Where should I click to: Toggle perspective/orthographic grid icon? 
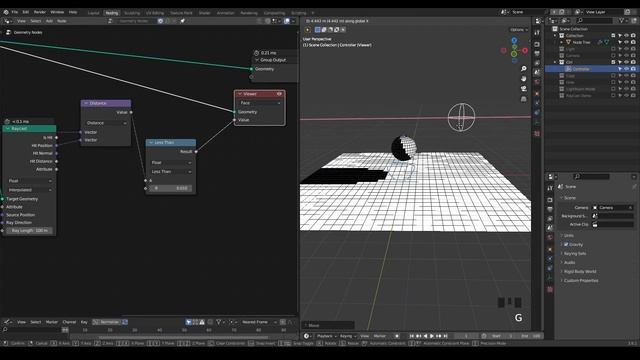pos(524,99)
